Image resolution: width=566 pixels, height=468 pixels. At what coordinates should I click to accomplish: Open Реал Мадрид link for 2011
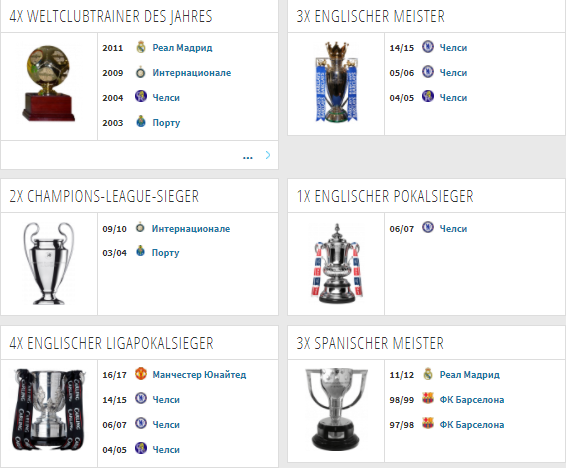[182, 48]
